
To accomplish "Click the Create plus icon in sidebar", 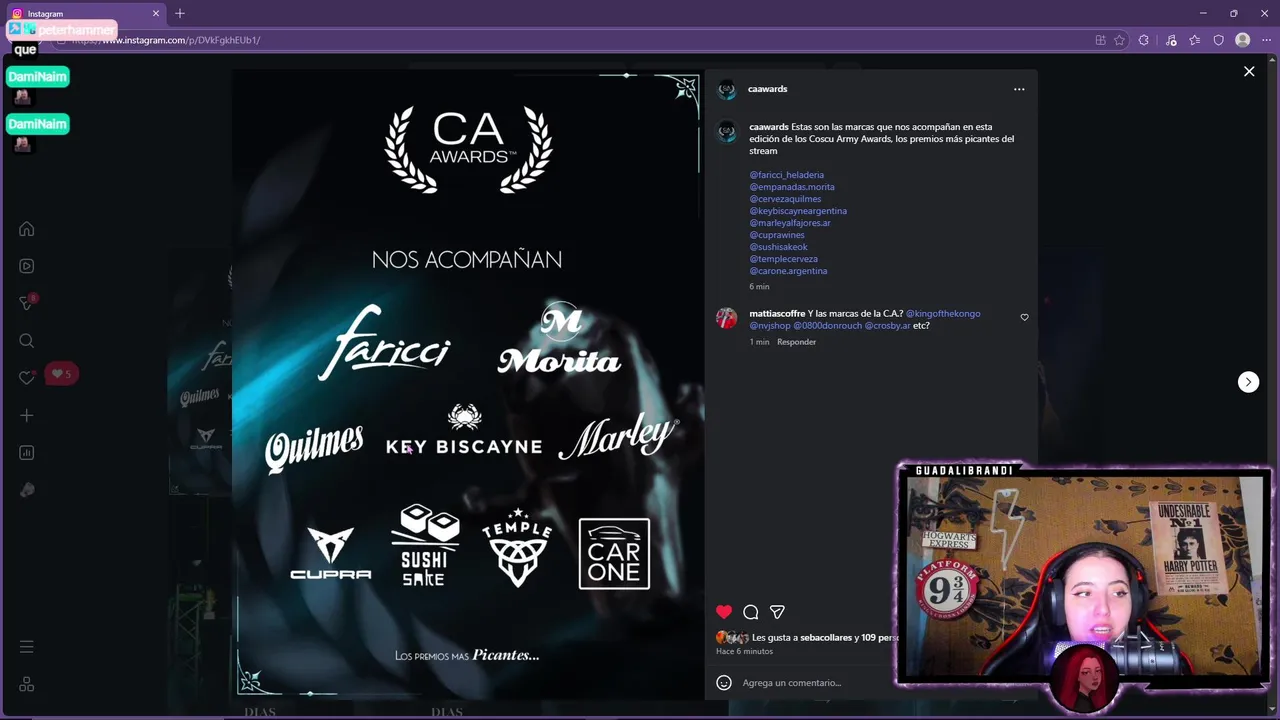I will point(27,415).
